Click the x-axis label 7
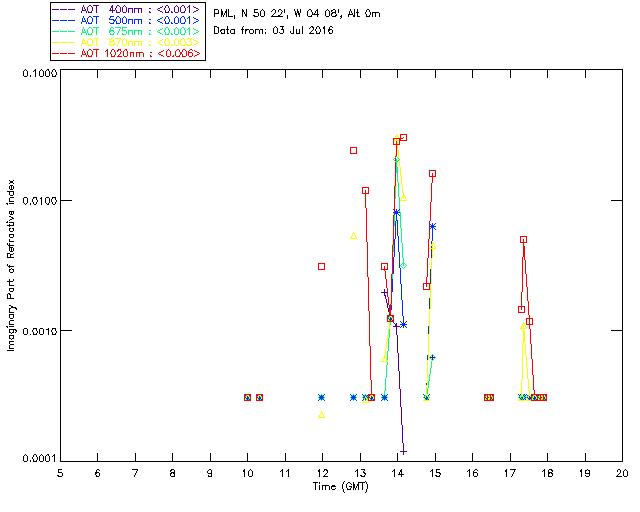 pyautogui.click(x=135, y=473)
